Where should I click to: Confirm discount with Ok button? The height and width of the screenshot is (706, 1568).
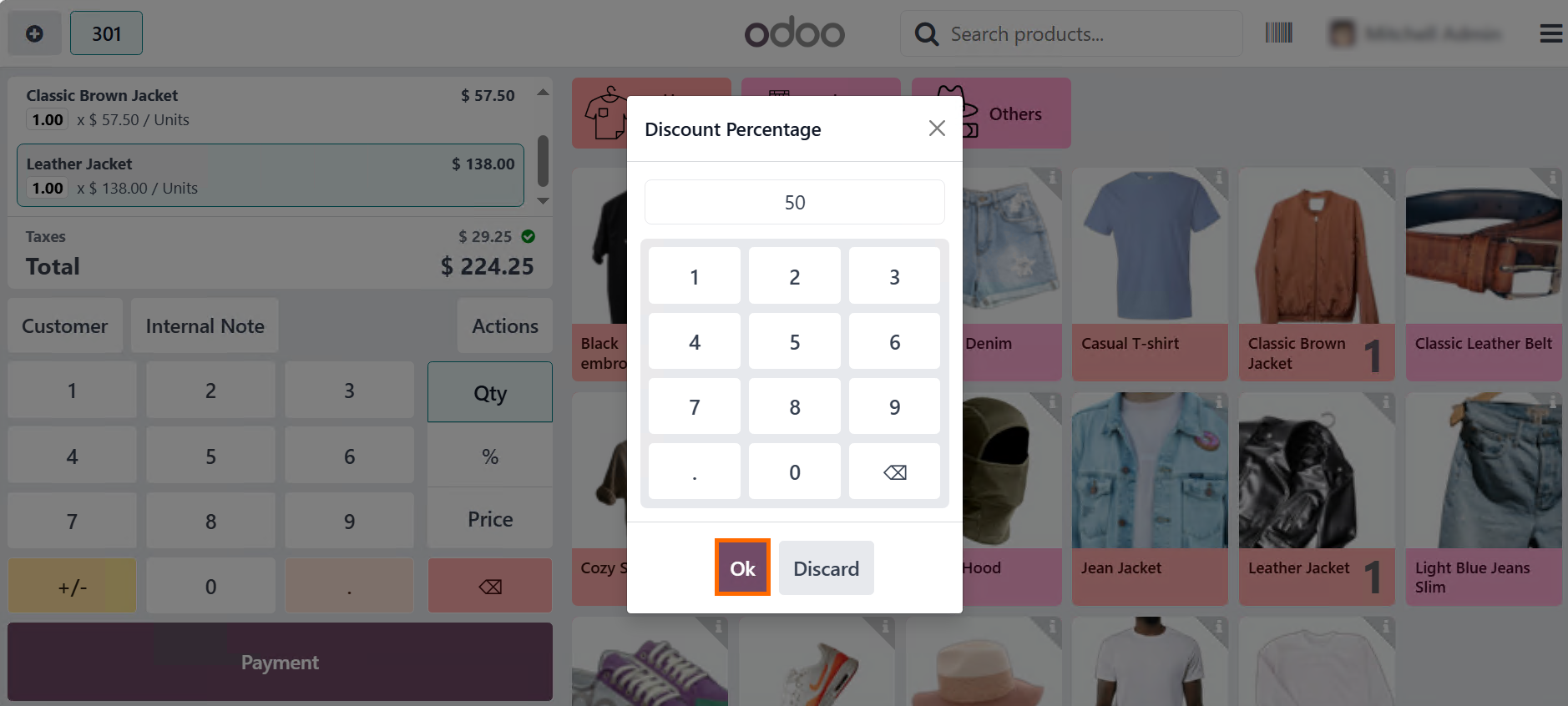click(742, 568)
